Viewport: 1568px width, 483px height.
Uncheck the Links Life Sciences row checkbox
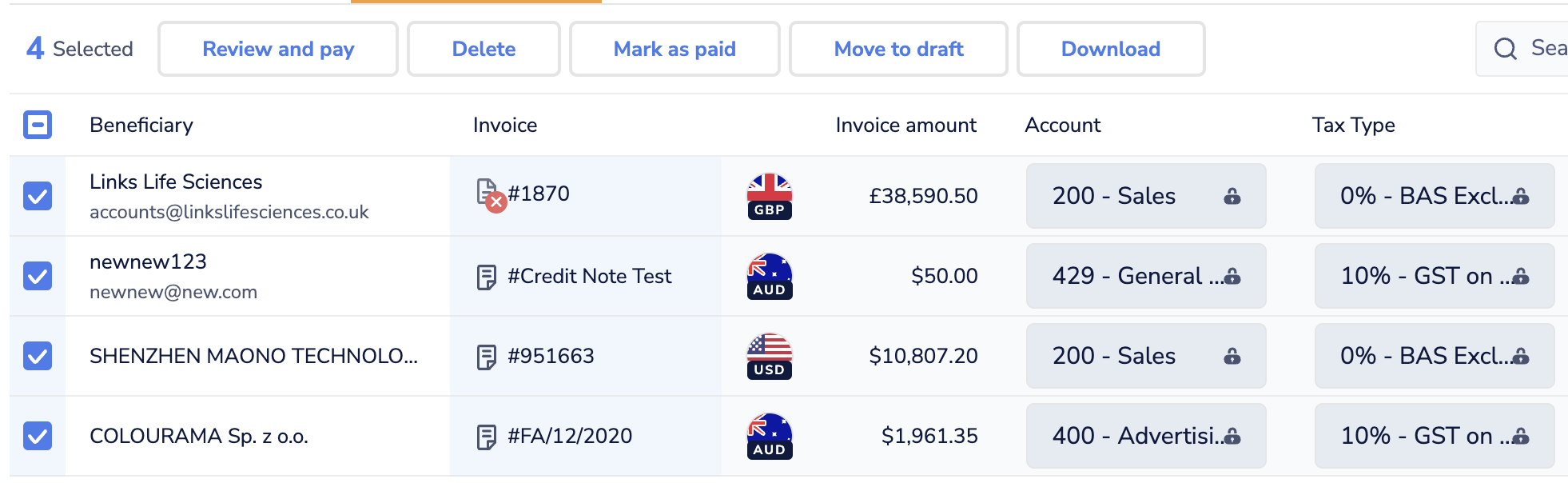(x=38, y=196)
